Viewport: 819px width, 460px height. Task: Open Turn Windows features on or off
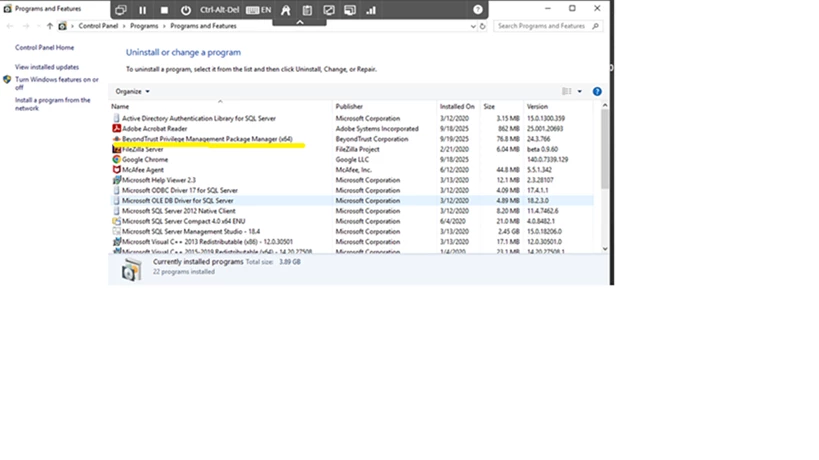point(56,84)
